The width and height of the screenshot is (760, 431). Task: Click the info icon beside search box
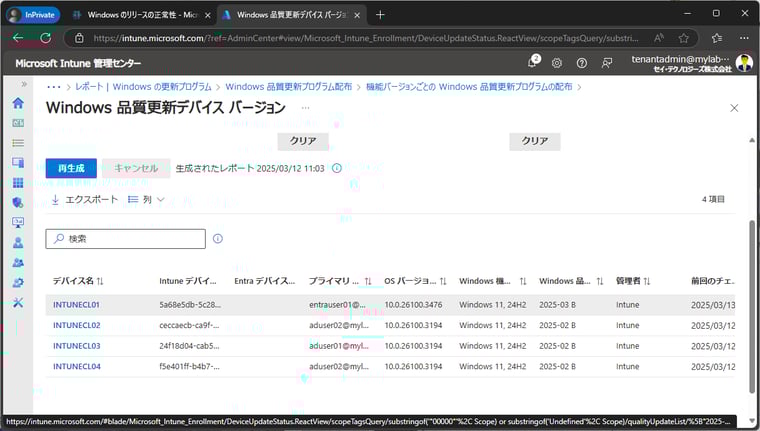click(218, 239)
